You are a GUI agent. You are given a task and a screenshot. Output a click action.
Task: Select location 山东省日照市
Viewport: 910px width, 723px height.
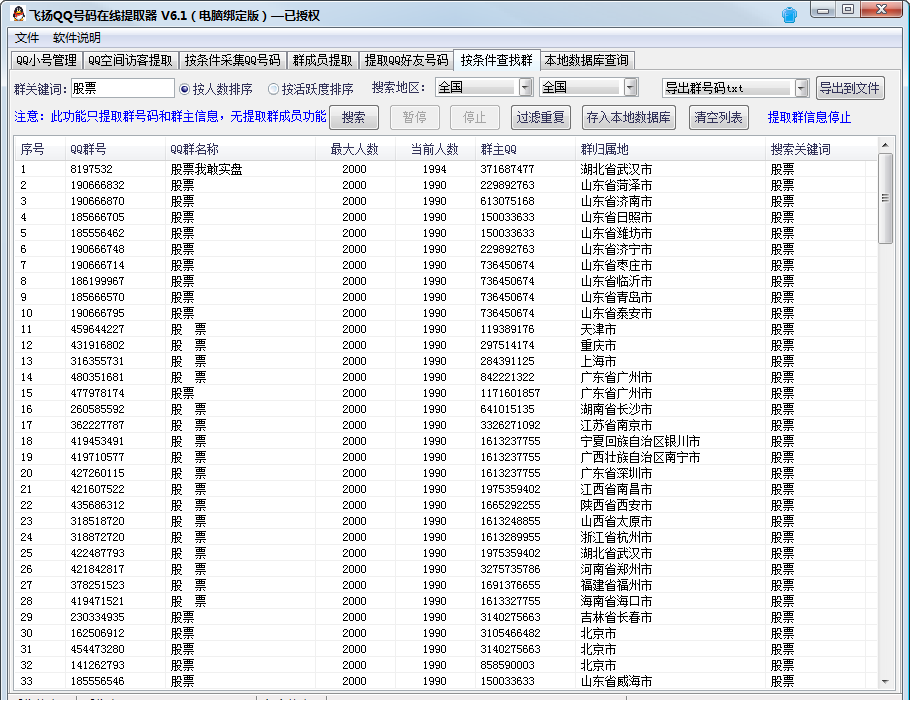click(x=616, y=218)
